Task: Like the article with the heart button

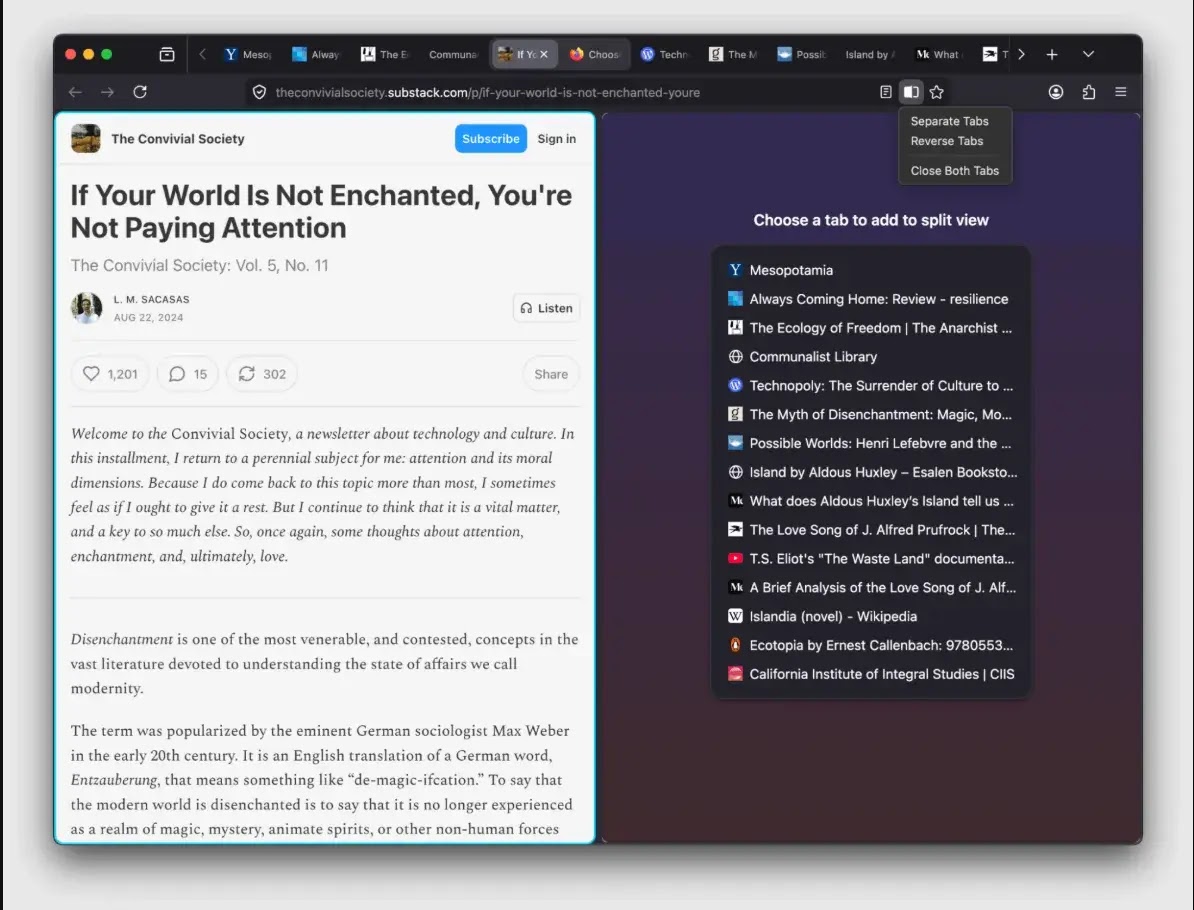Action: click(x=110, y=374)
